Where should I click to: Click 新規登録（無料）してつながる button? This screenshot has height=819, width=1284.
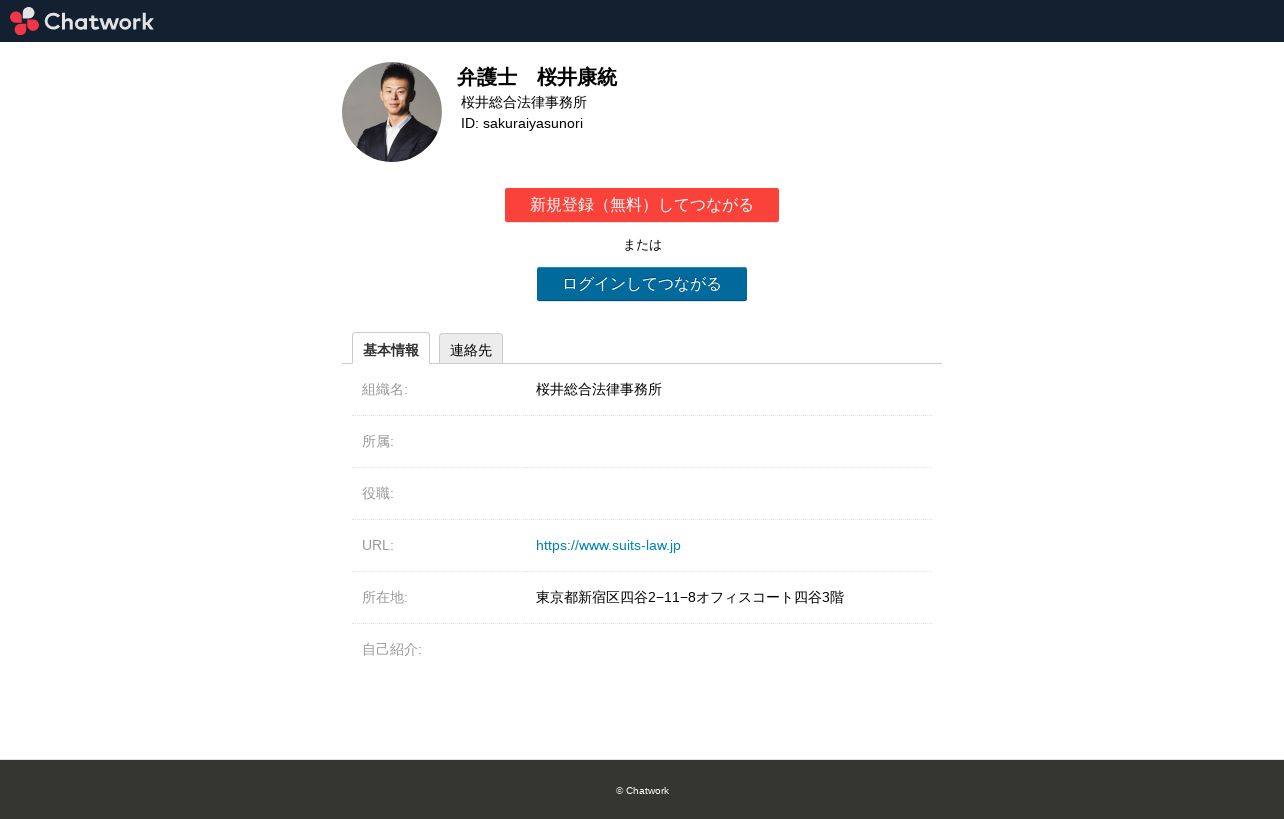[642, 205]
